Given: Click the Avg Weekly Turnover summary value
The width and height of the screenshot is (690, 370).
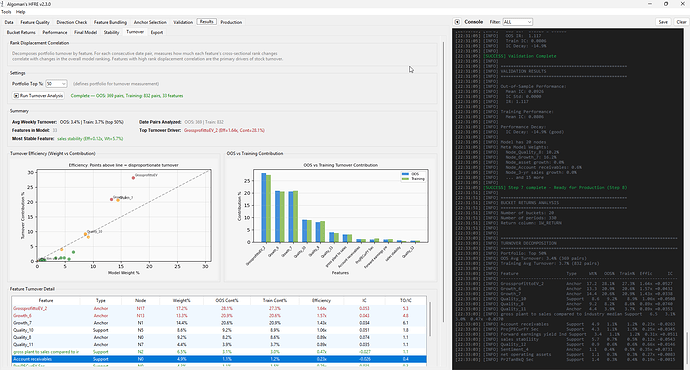Looking at the screenshot, I should 91,122.
